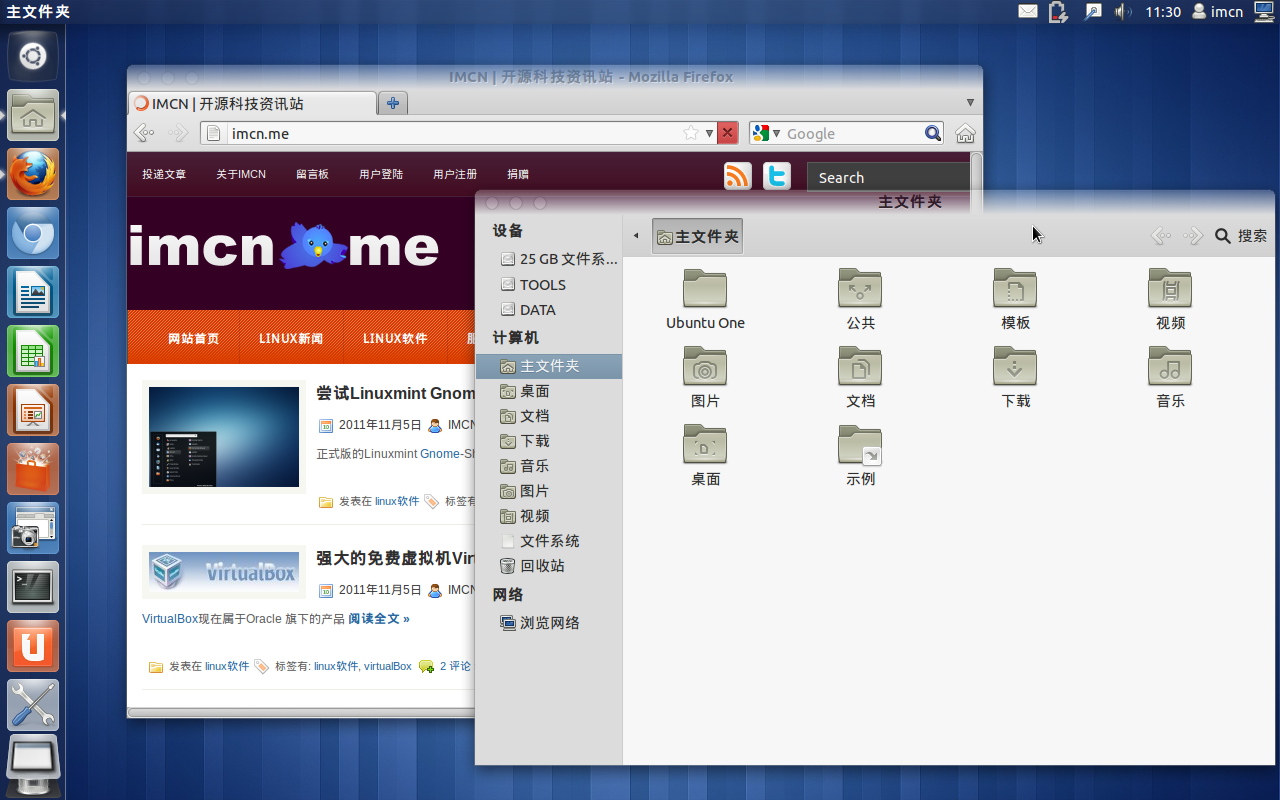Click the path bar left arrow in file manager
Viewport: 1280px width, 800px height.
pyautogui.click(x=636, y=236)
